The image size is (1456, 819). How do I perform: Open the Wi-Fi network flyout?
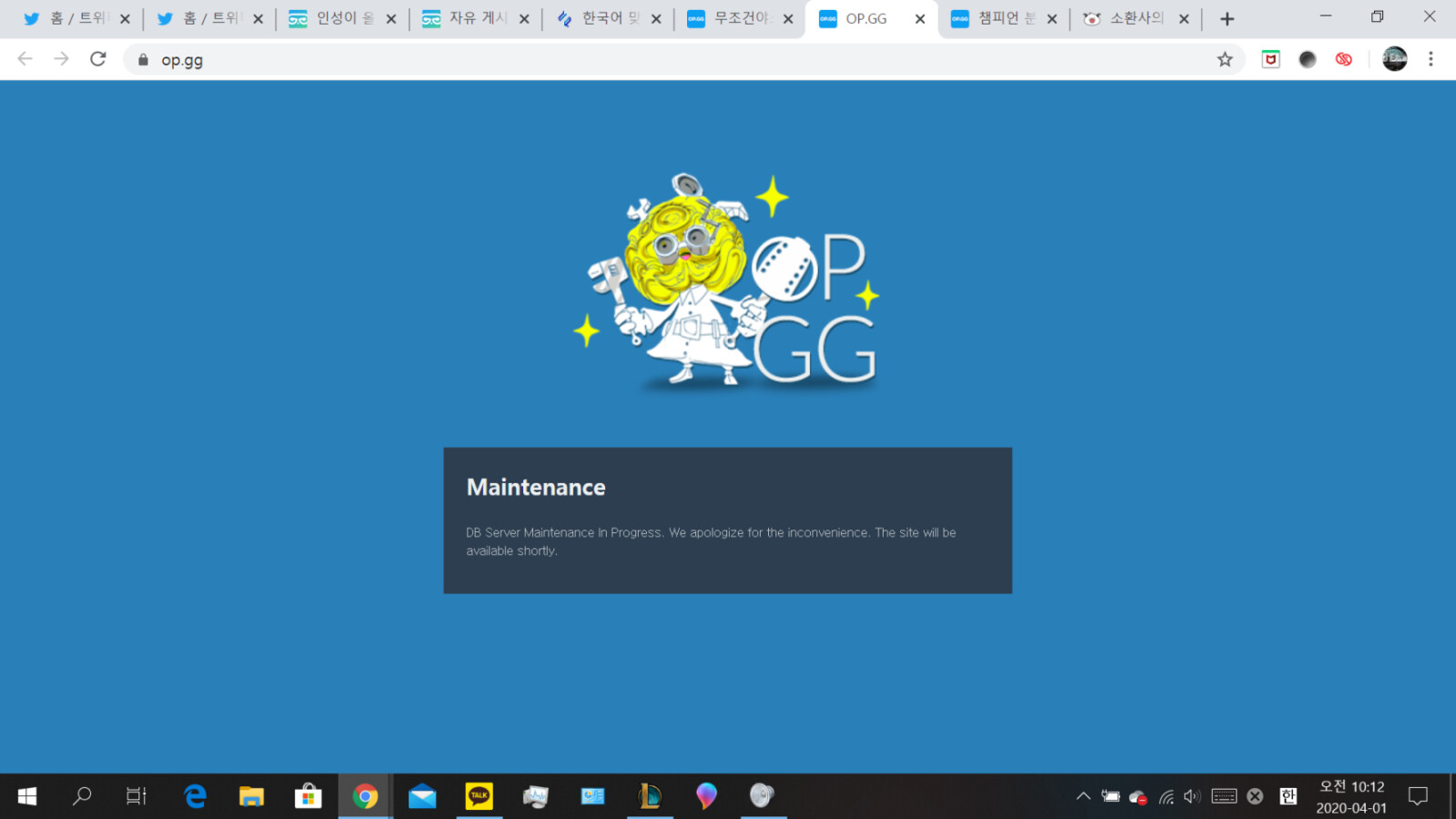(1166, 797)
